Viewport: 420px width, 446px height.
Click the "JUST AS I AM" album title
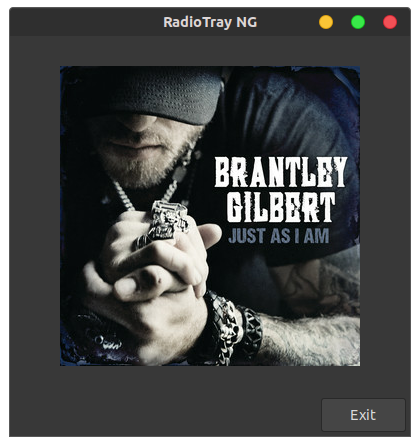click(279, 236)
